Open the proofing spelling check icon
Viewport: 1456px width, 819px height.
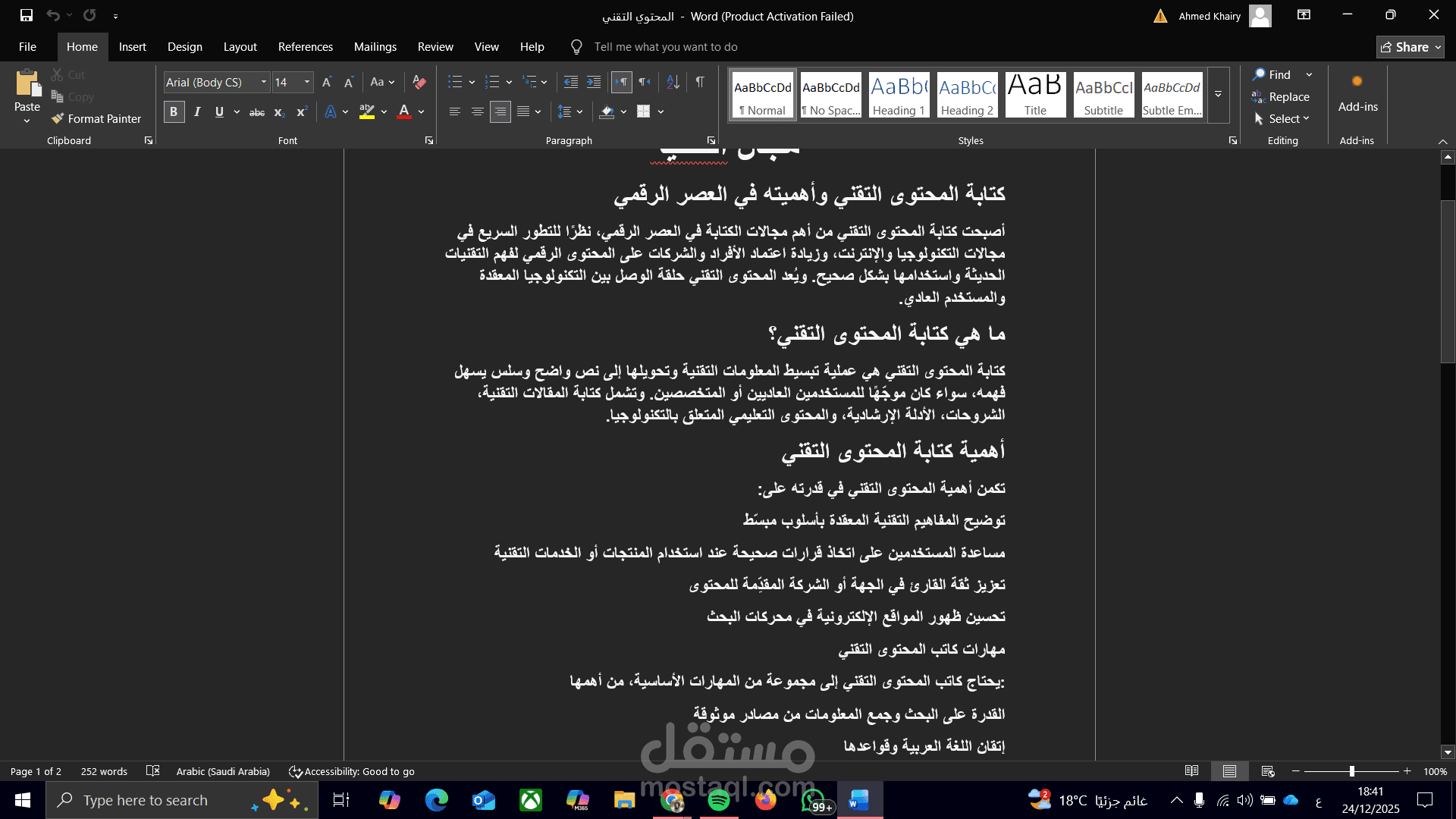click(152, 771)
